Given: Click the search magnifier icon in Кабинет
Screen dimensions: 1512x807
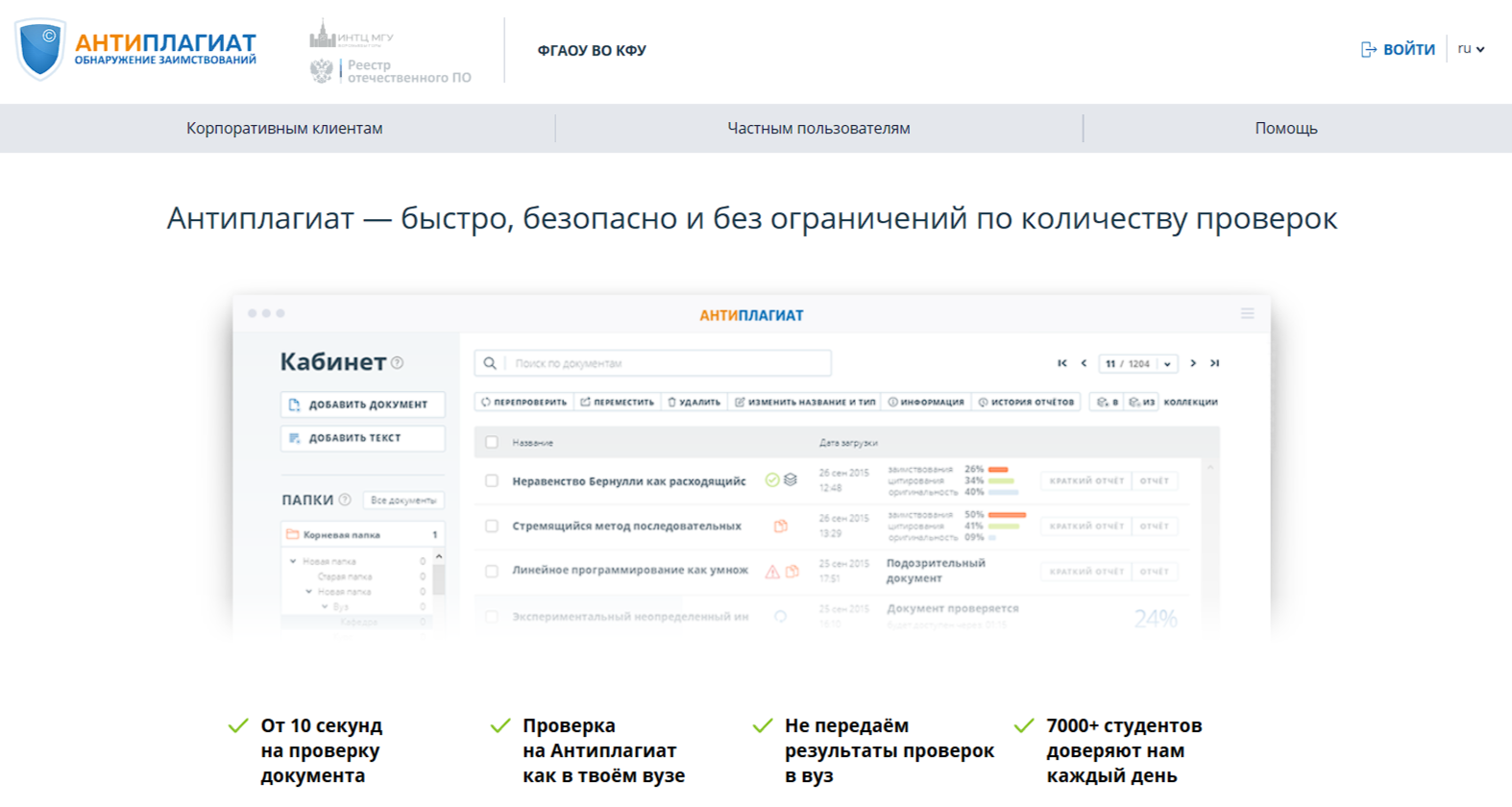Looking at the screenshot, I should [x=490, y=363].
